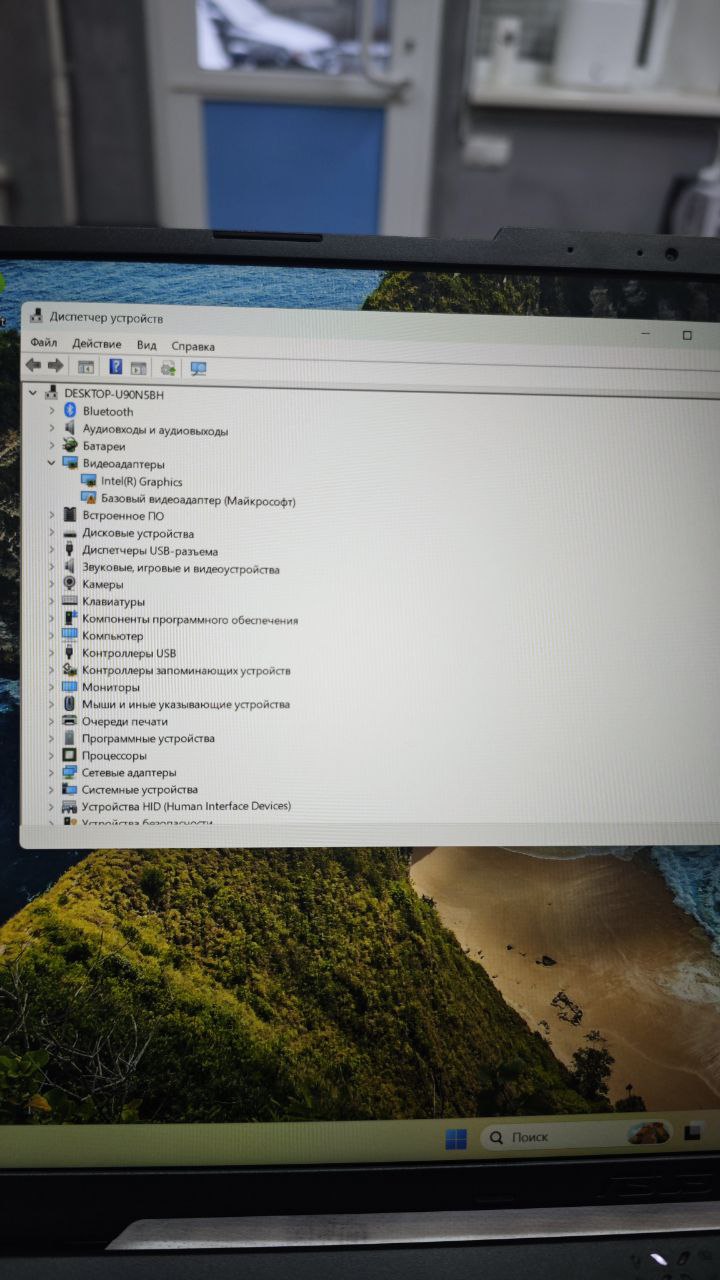The height and width of the screenshot is (1280, 720).
Task: Expand the Процессоры category
Action: (x=52, y=755)
